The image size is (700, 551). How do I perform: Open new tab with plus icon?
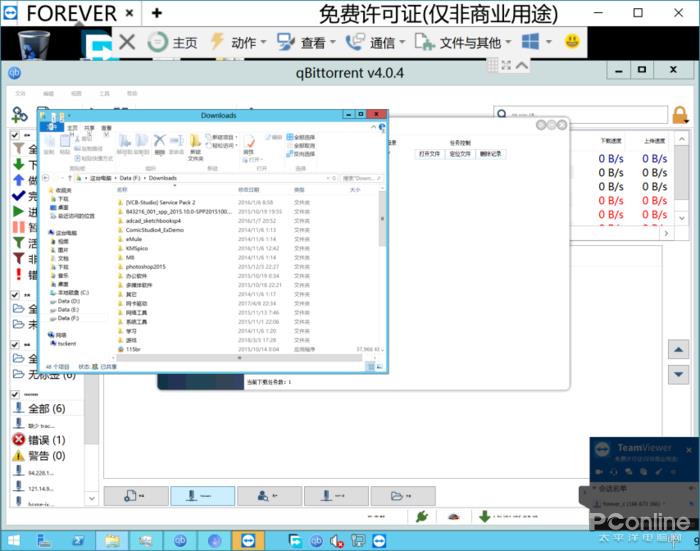[x=156, y=13]
